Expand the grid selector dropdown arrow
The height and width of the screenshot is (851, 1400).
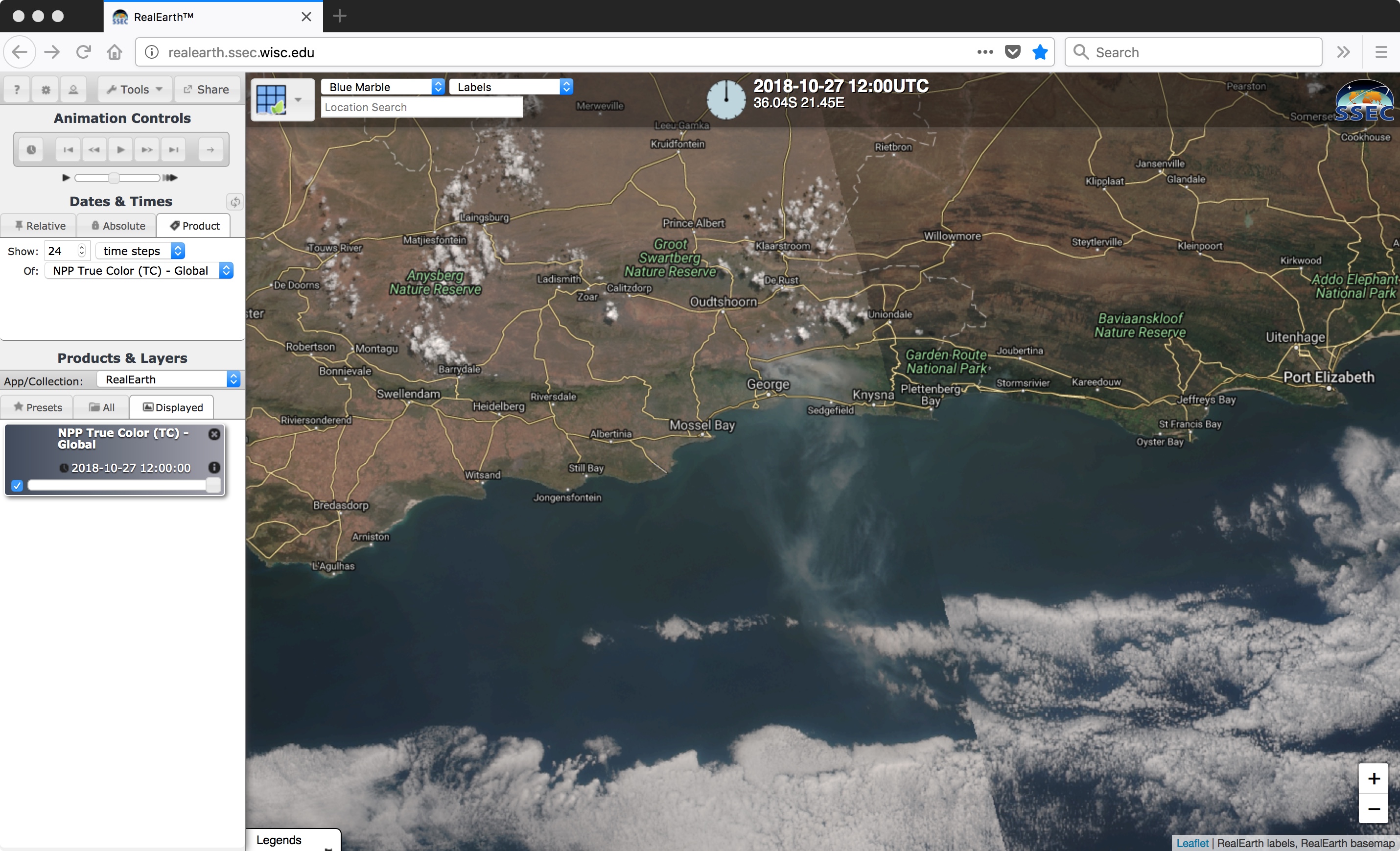pos(298,99)
